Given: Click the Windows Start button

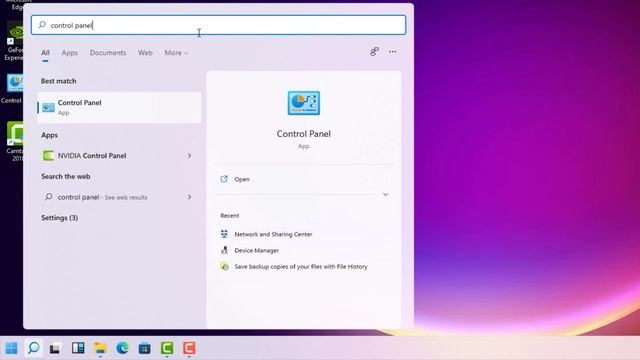Looking at the screenshot, I should tap(11, 348).
